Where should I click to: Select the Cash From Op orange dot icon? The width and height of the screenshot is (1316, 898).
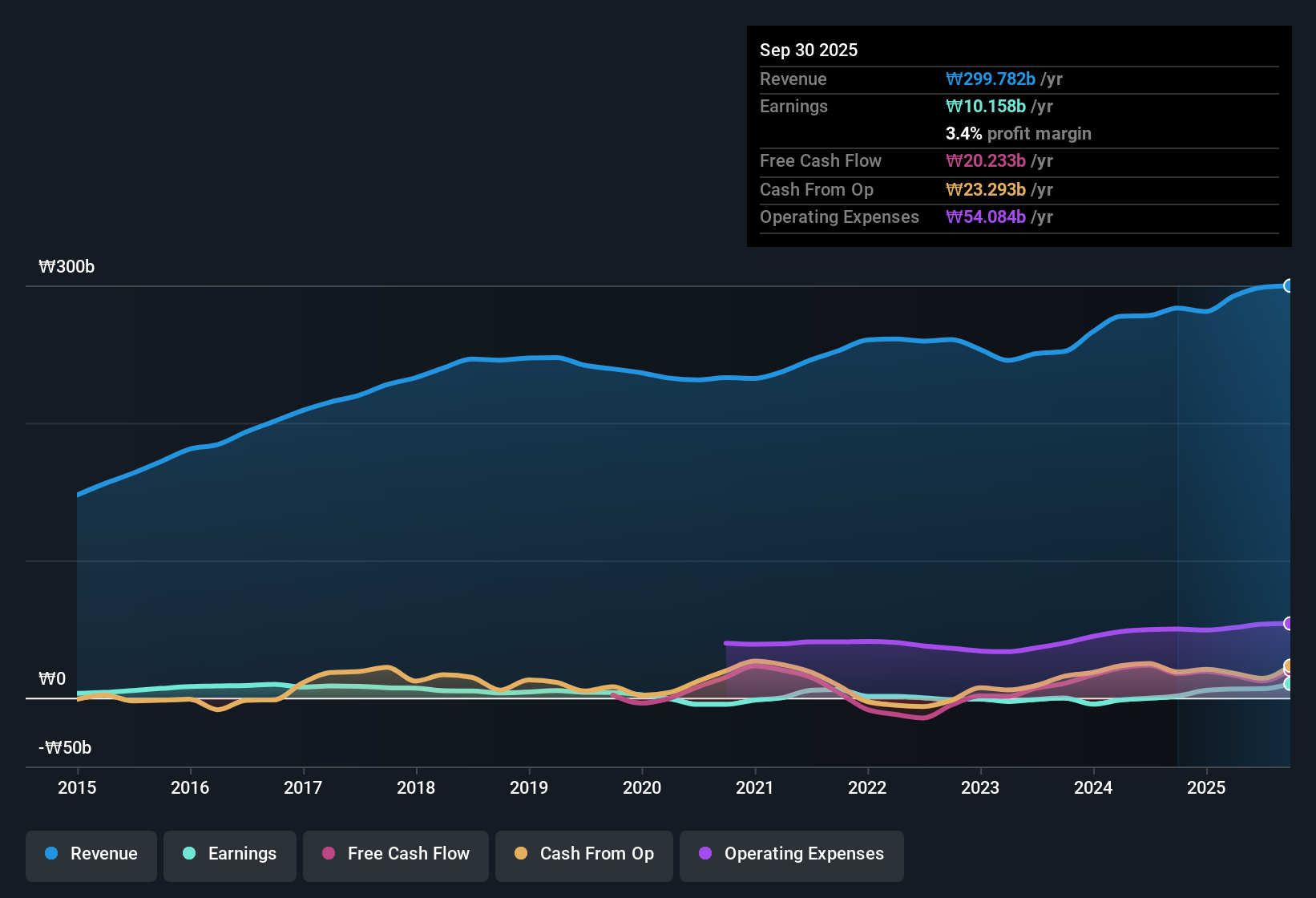(520, 854)
